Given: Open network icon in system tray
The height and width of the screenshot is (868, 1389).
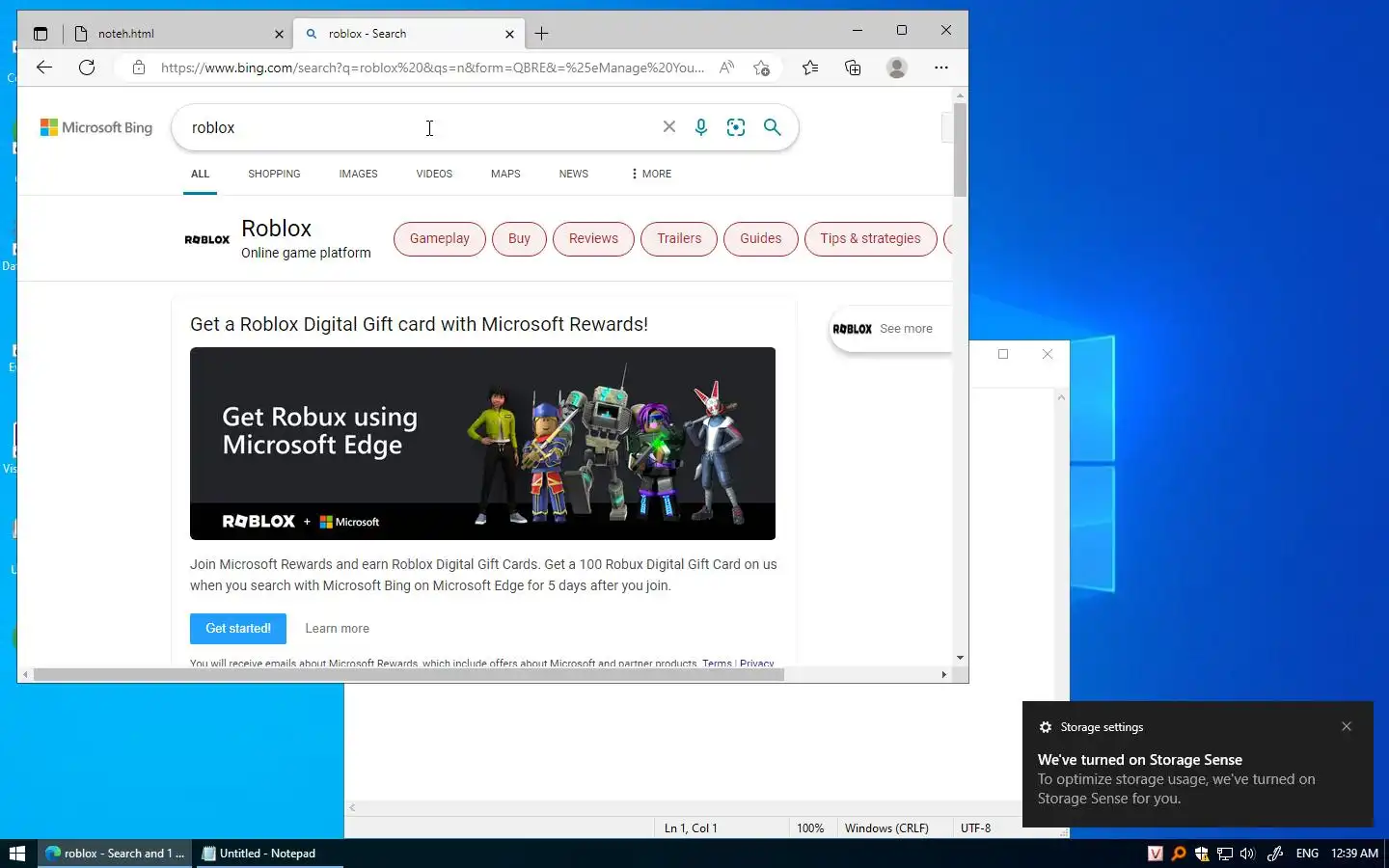Looking at the screenshot, I should click(x=1225, y=854).
